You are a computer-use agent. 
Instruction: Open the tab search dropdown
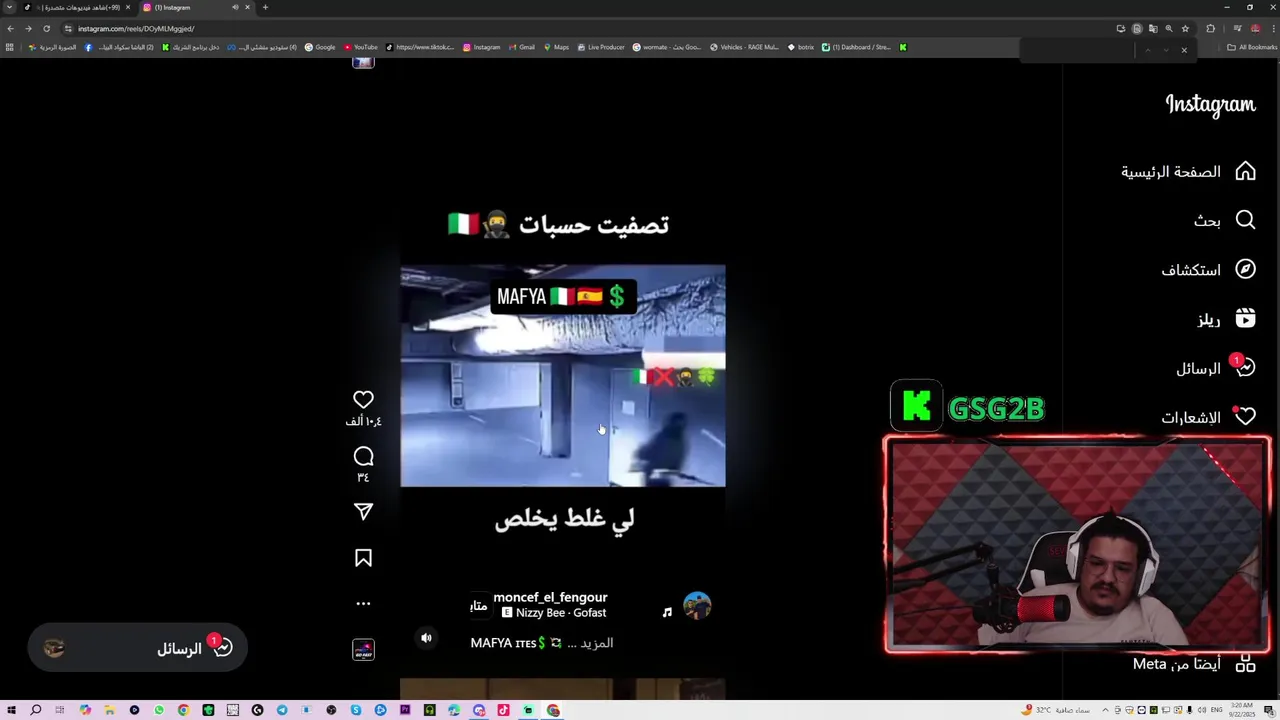10,7
